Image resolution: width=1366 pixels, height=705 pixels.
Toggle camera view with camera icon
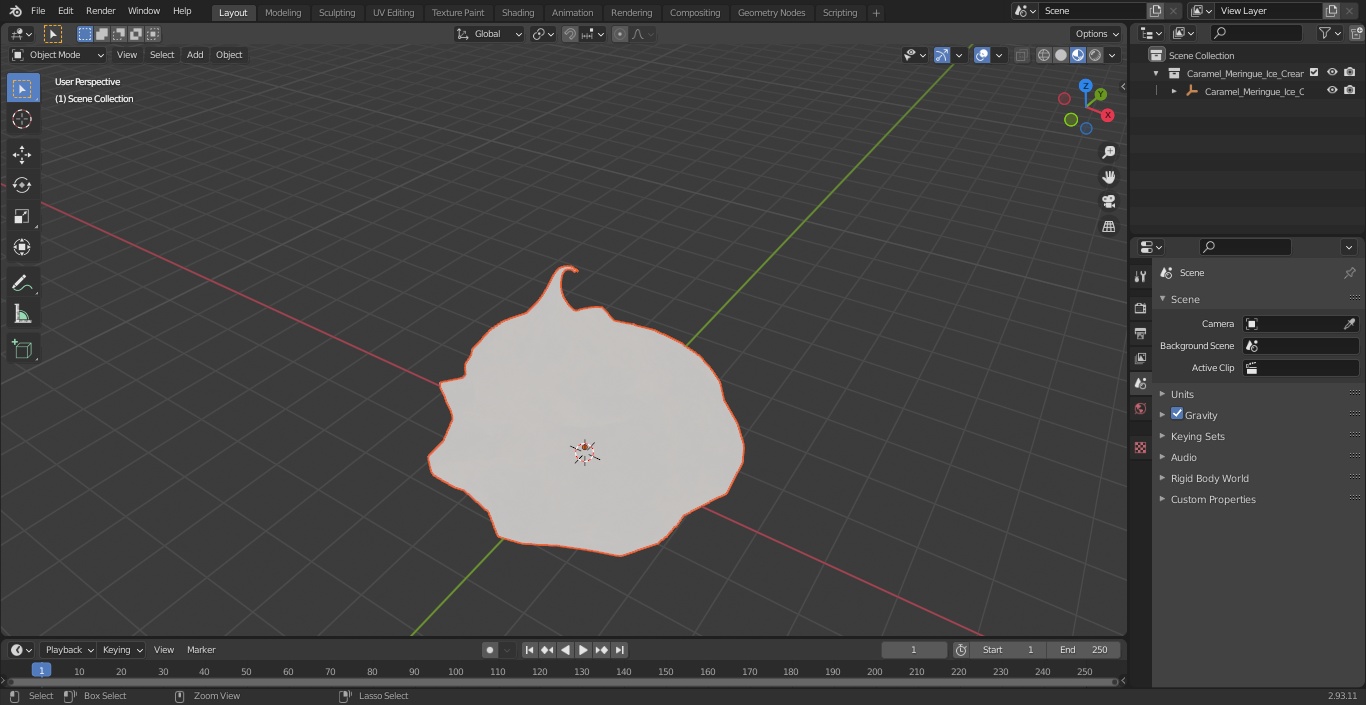(1109, 201)
